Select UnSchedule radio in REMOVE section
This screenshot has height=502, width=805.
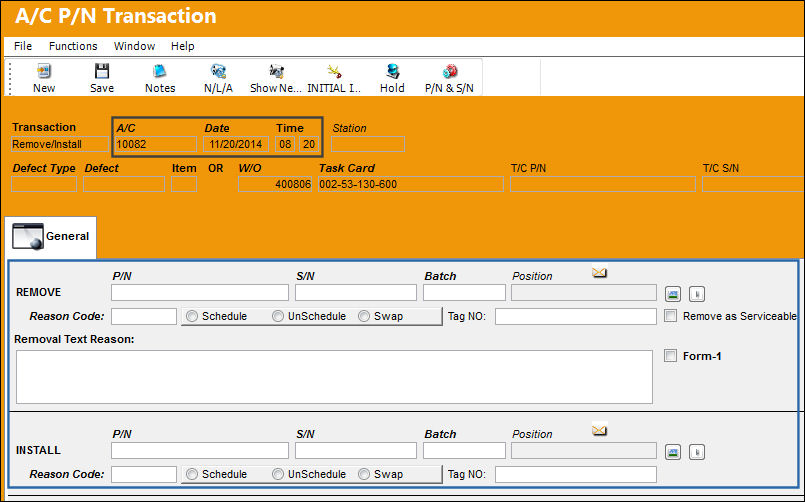point(278,316)
